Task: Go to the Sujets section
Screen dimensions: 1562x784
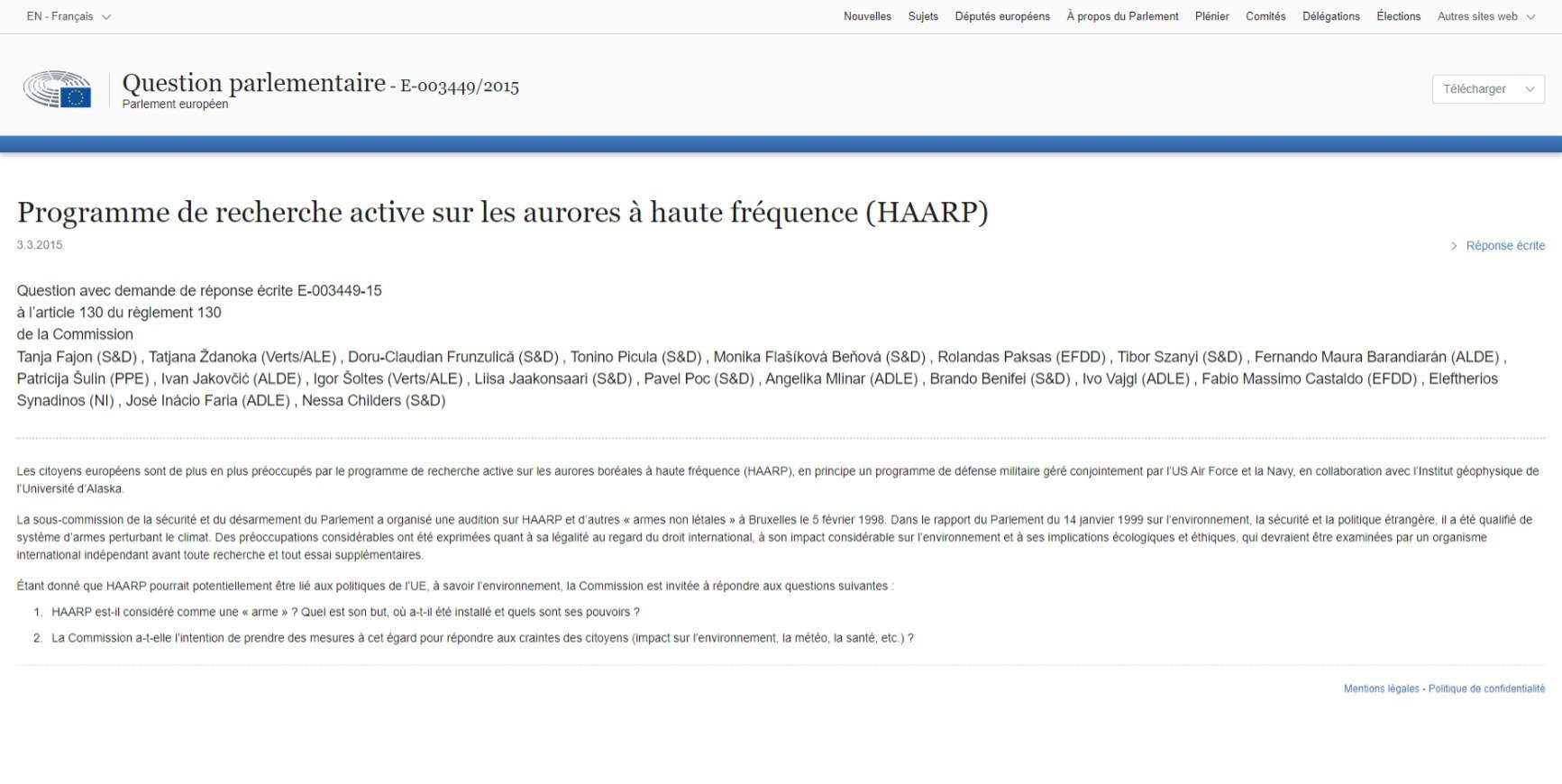Action: pyautogui.click(x=923, y=16)
